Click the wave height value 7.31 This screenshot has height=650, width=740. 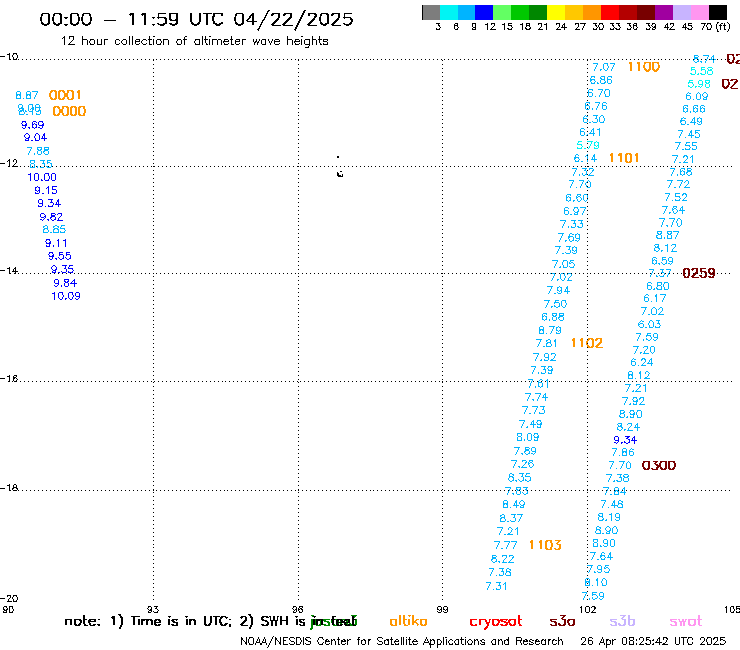tap(496, 586)
